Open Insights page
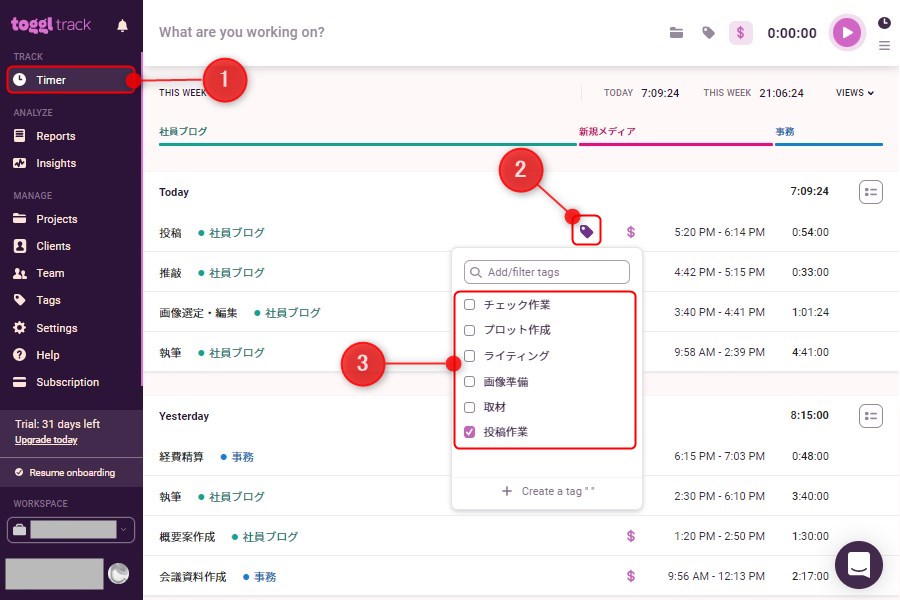The height and width of the screenshot is (600, 900). pos(56,163)
